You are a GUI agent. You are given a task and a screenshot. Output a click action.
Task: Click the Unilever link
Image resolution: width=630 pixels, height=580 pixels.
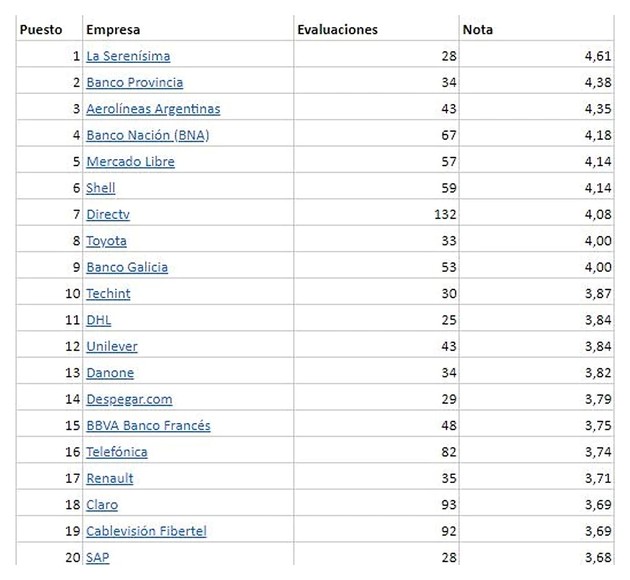click(112, 346)
